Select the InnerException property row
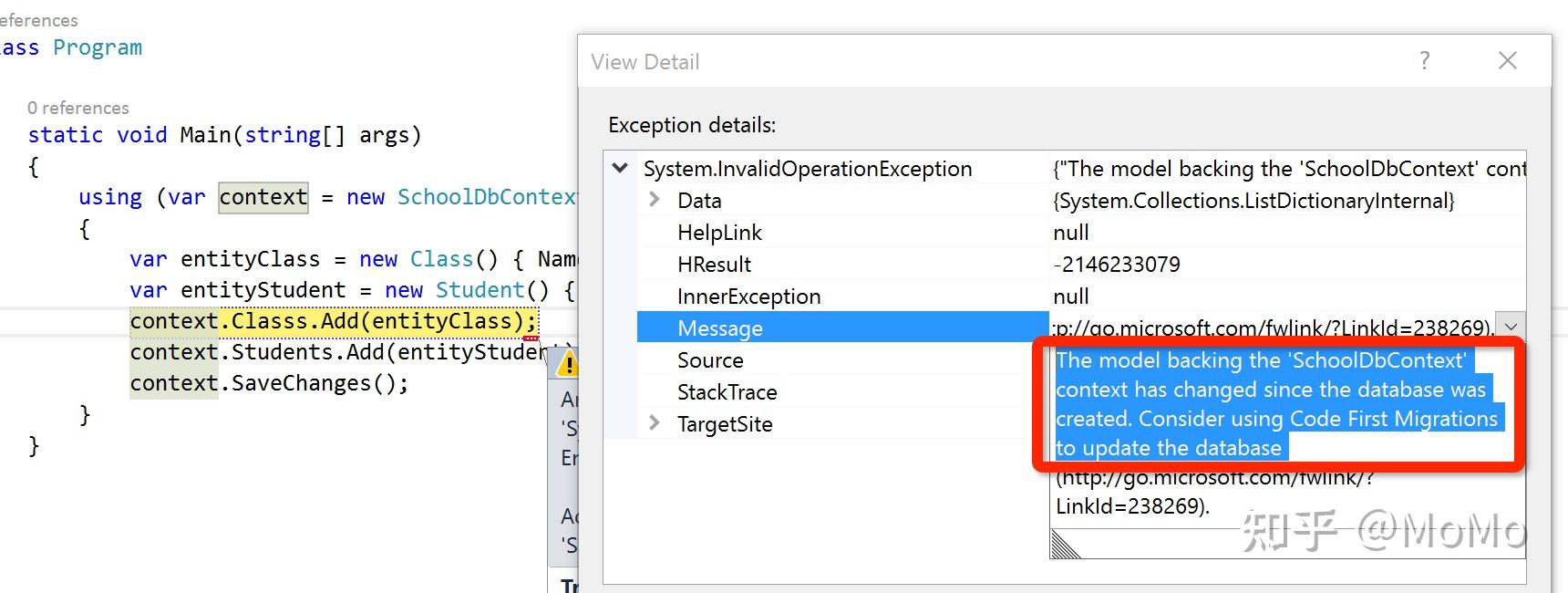 point(748,296)
